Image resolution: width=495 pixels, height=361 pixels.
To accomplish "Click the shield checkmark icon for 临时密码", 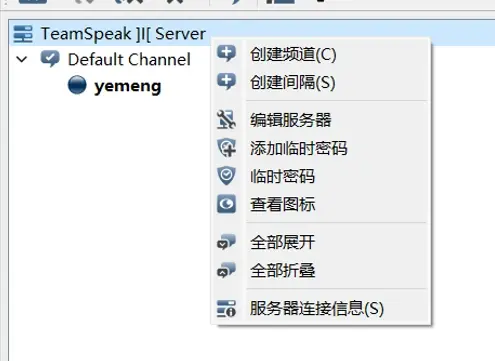I will (x=226, y=176).
